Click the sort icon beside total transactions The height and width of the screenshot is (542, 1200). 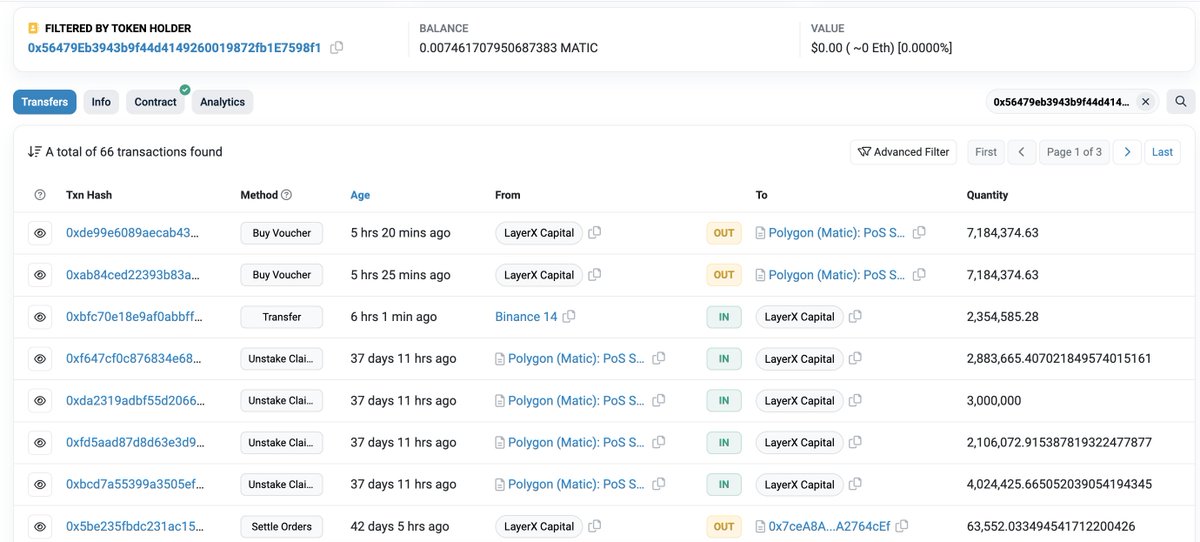pyautogui.click(x=35, y=152)
